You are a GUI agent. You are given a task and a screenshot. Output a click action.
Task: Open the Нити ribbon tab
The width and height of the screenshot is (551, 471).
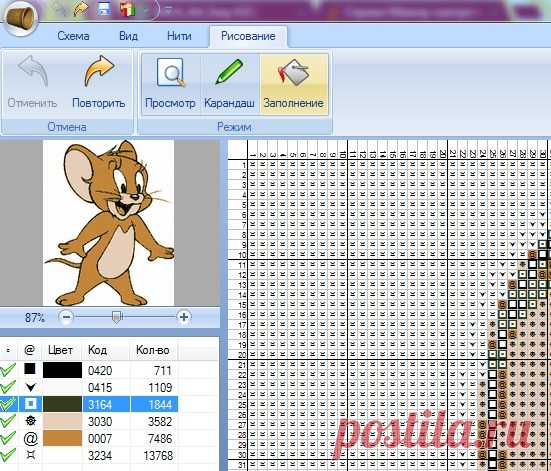pos(179,36)
